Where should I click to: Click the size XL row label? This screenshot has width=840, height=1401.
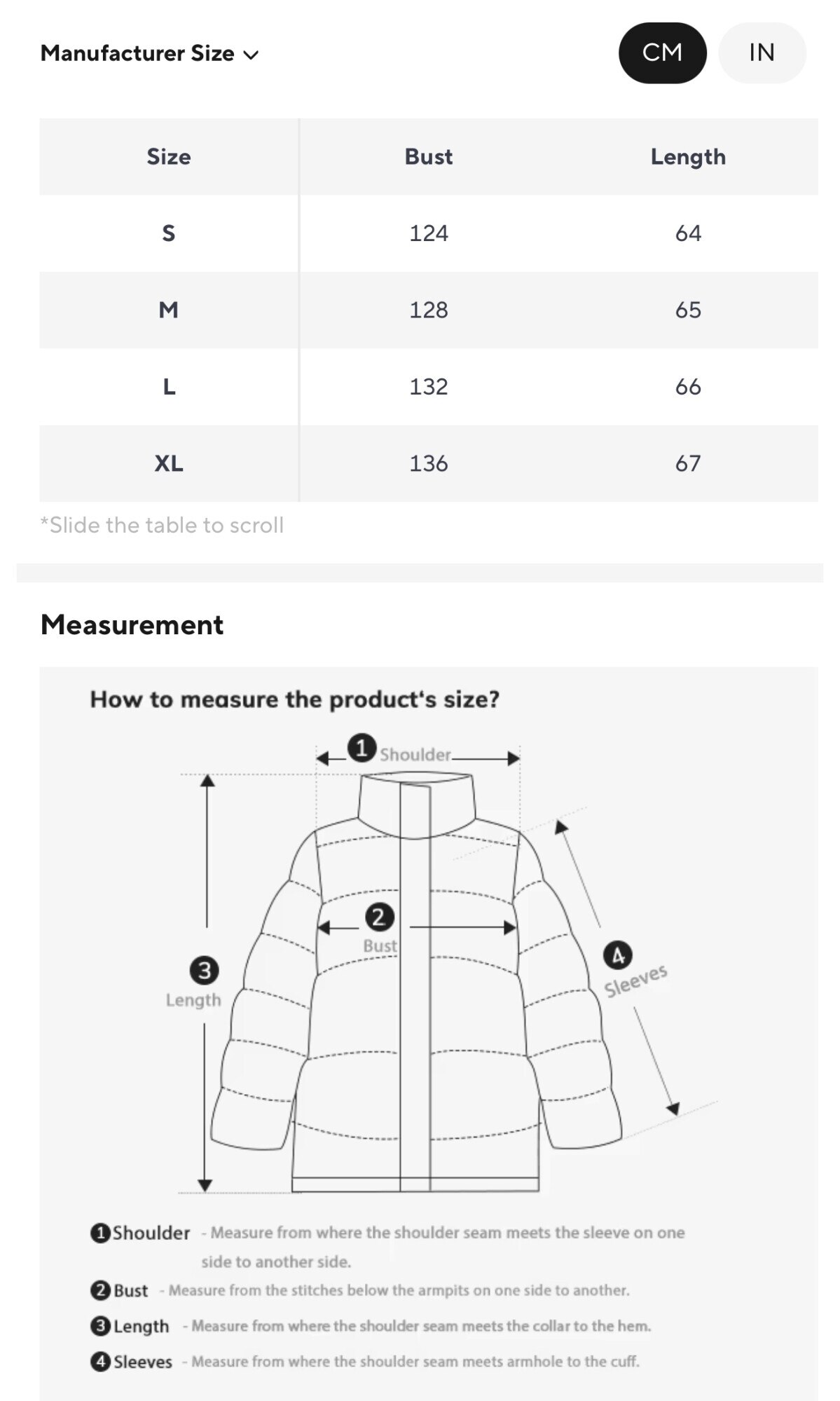tap(169, 463)
